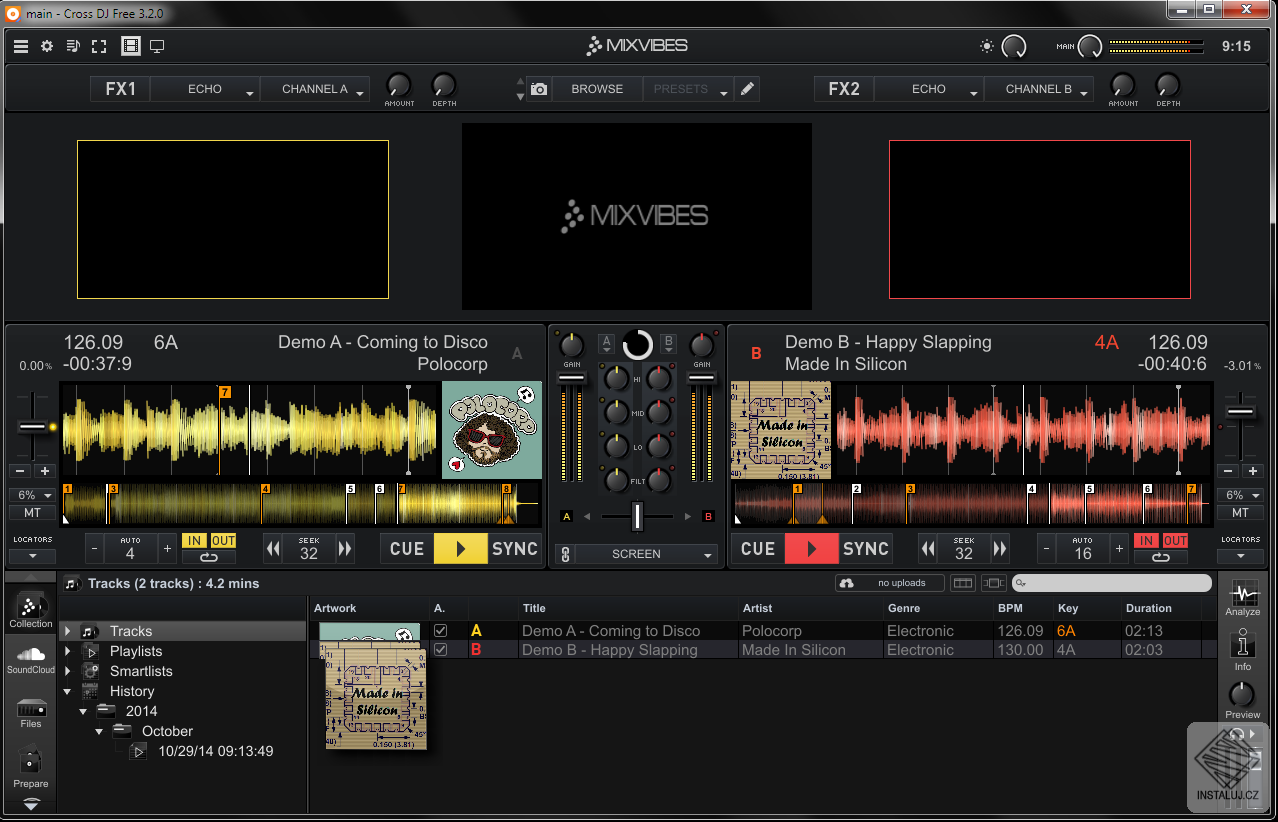Open the SoundCloud source in sidebar
This screenshot has width=1278, height=822.
(31, 658)
